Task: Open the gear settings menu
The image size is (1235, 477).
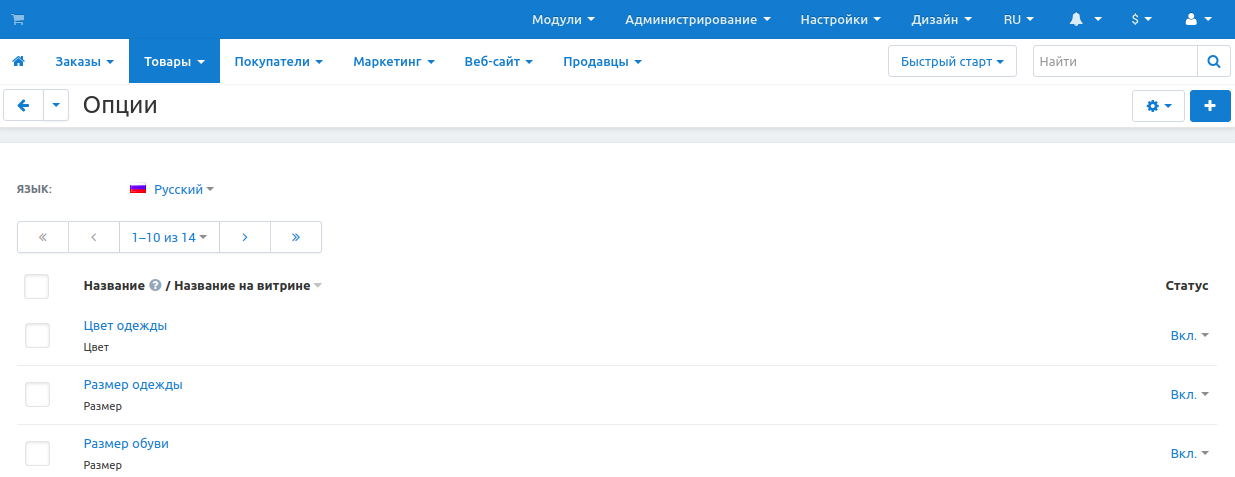Action: (1158, 106)
